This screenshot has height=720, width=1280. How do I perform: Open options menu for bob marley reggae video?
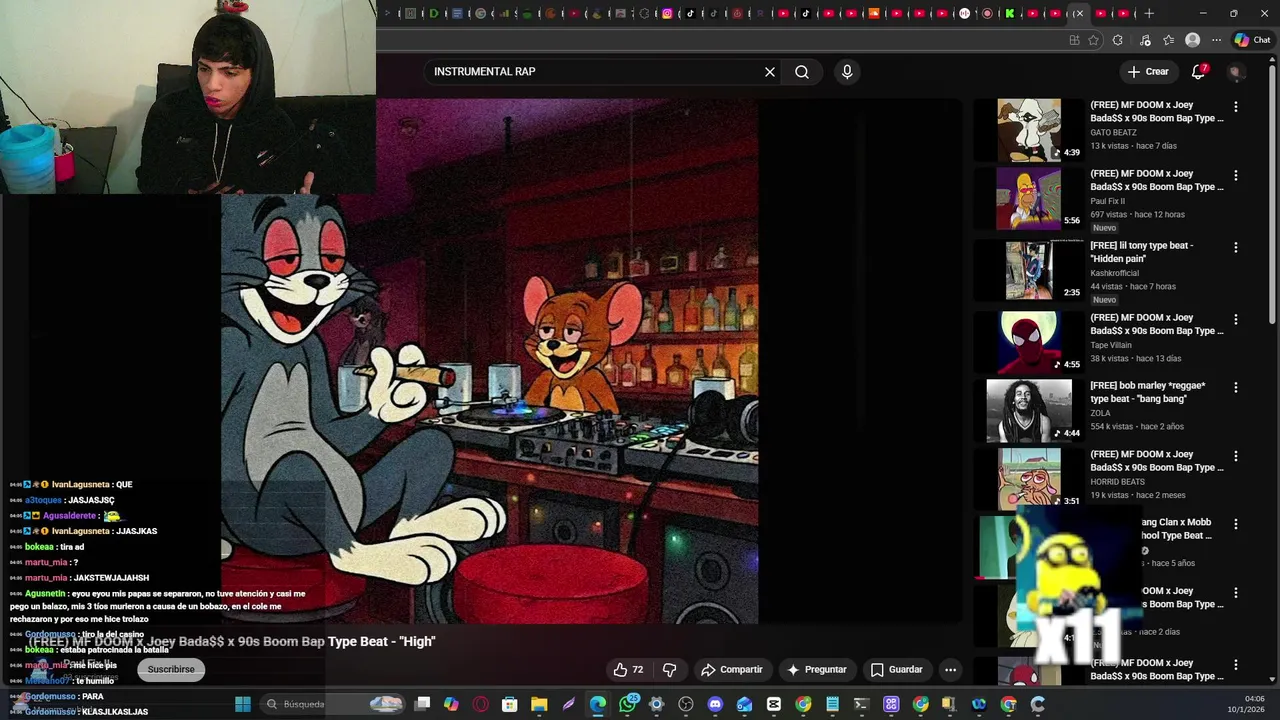1235,387
